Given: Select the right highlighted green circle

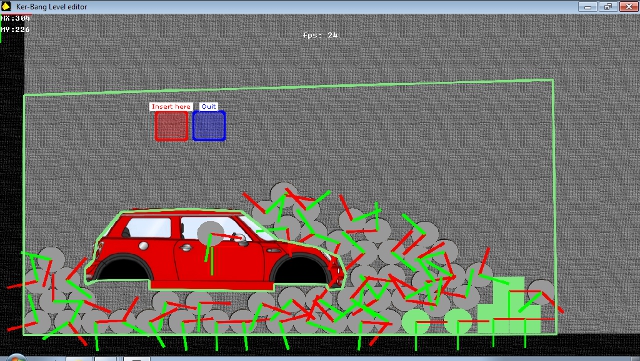Looking at the screenshot, I should tap(458, 321).
